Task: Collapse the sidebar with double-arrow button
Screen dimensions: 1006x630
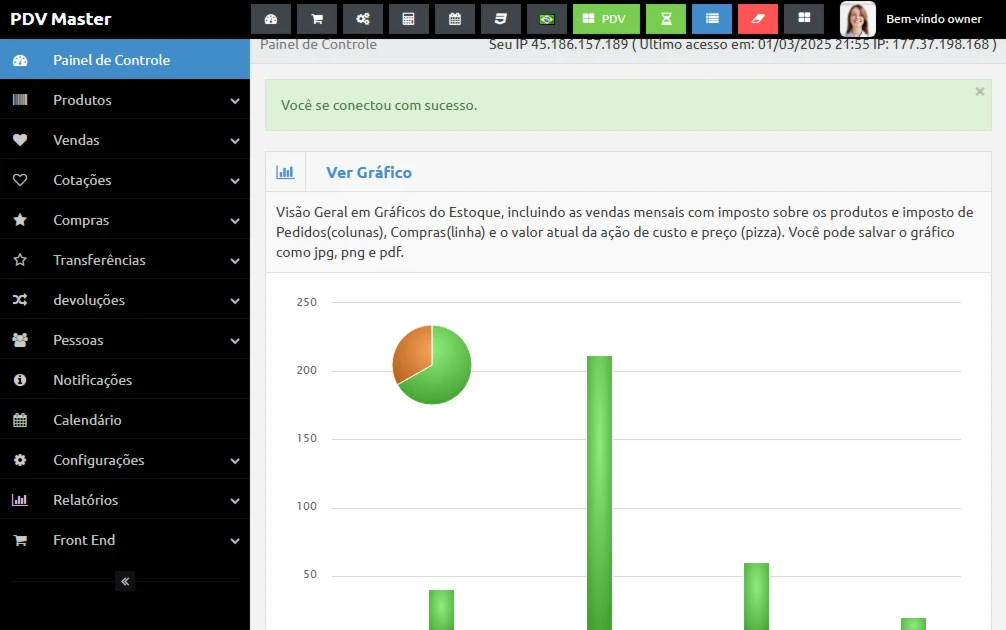Action: [125, 581]
